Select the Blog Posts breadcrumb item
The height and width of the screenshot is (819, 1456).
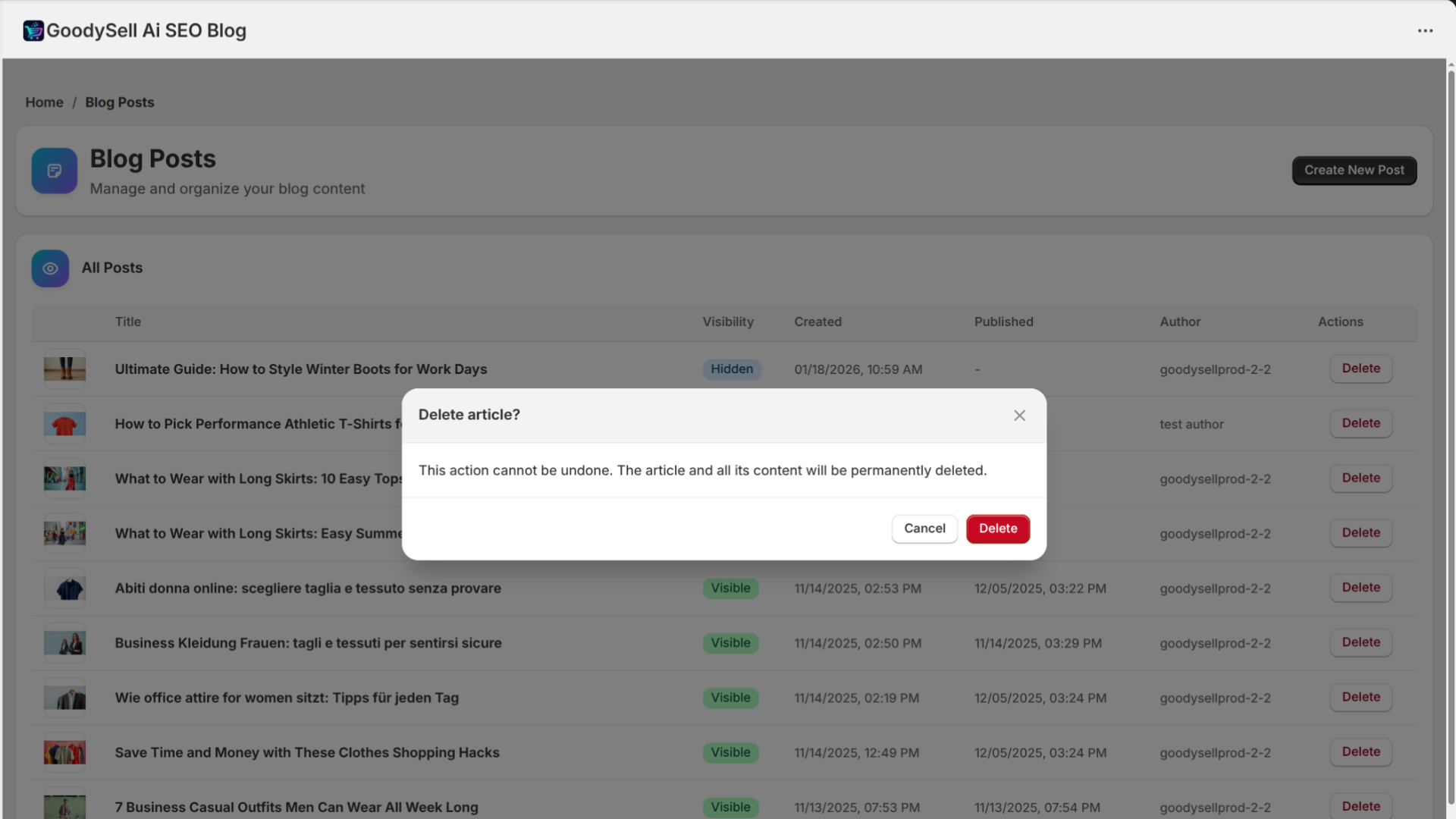point(119,102)
